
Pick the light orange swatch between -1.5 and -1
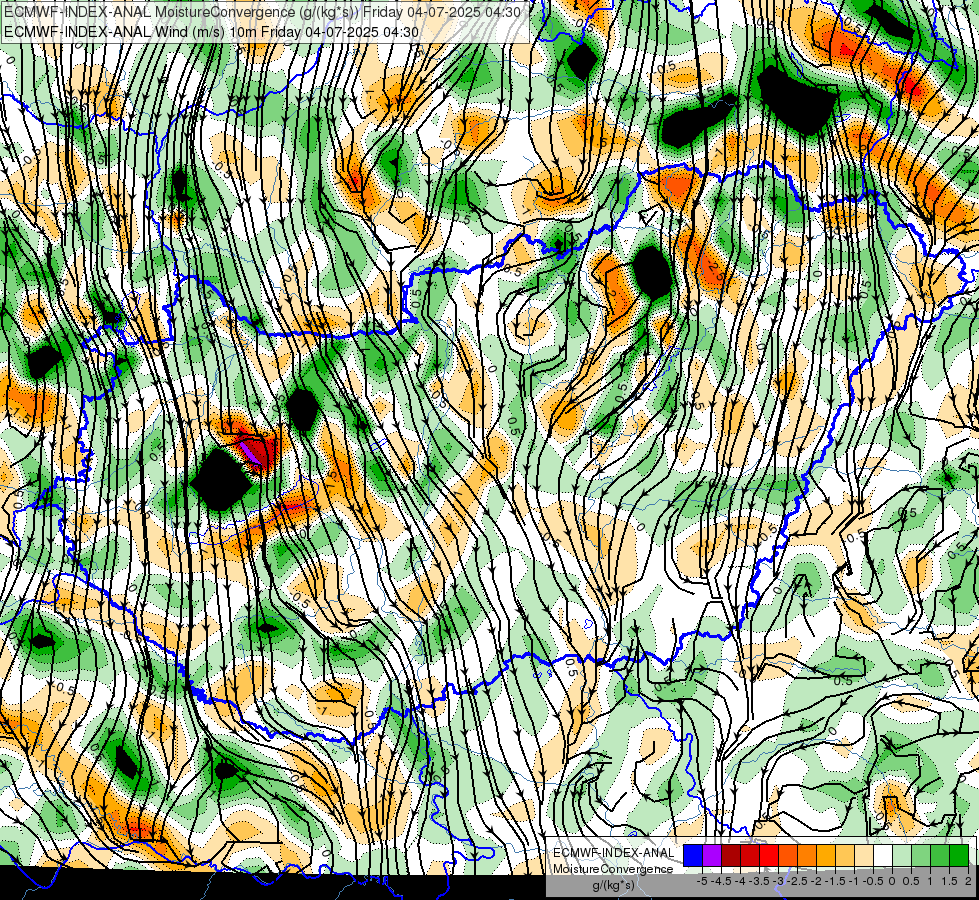point(845,856)
